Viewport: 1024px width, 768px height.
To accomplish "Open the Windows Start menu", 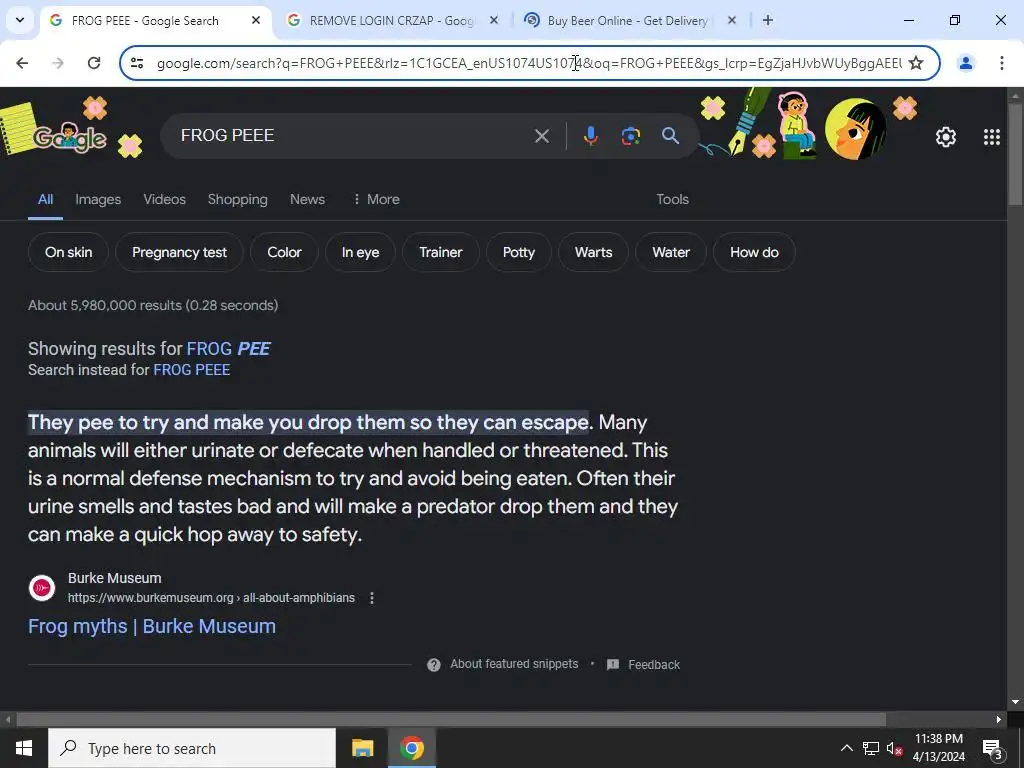I will [24, 748].
